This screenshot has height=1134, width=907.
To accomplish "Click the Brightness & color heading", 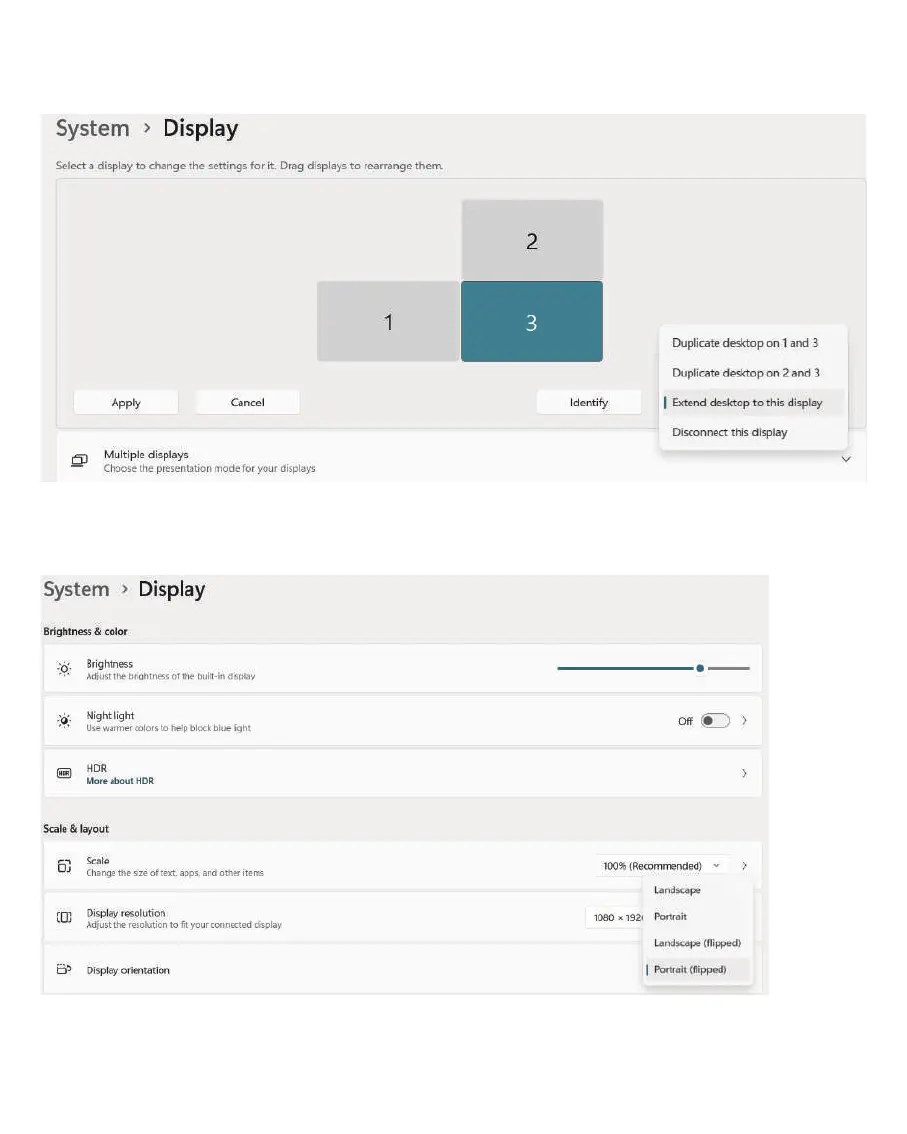I will [x=85, y=631].
